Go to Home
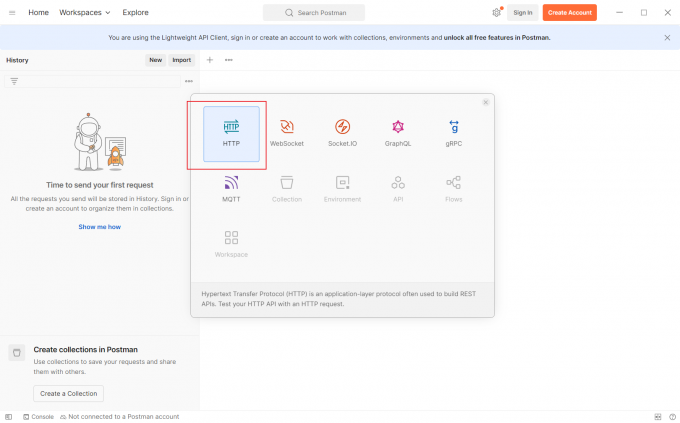 39,13
